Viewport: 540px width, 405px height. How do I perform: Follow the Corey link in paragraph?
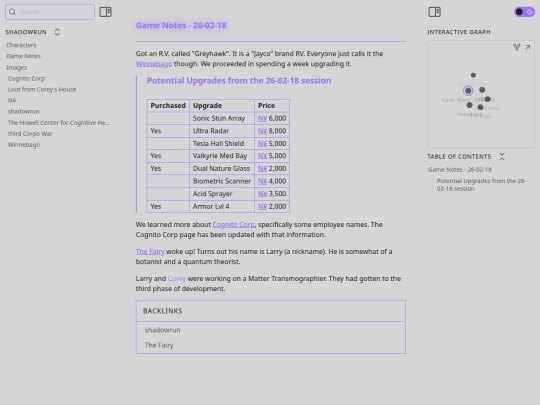[177, 279]
